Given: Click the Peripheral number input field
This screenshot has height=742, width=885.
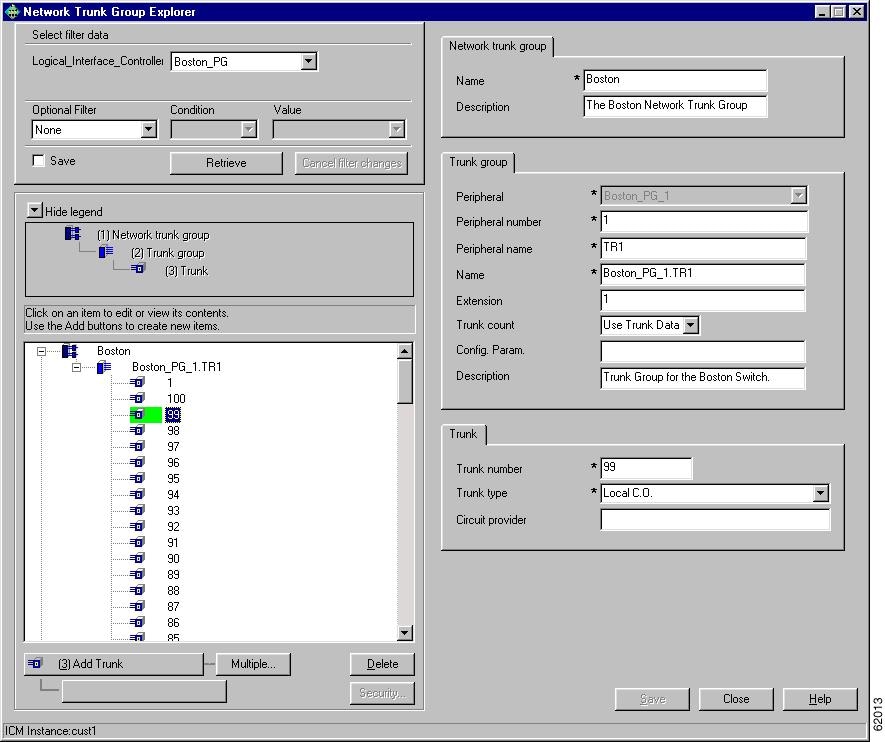Looking at the screenshot, I should (703, 221).
